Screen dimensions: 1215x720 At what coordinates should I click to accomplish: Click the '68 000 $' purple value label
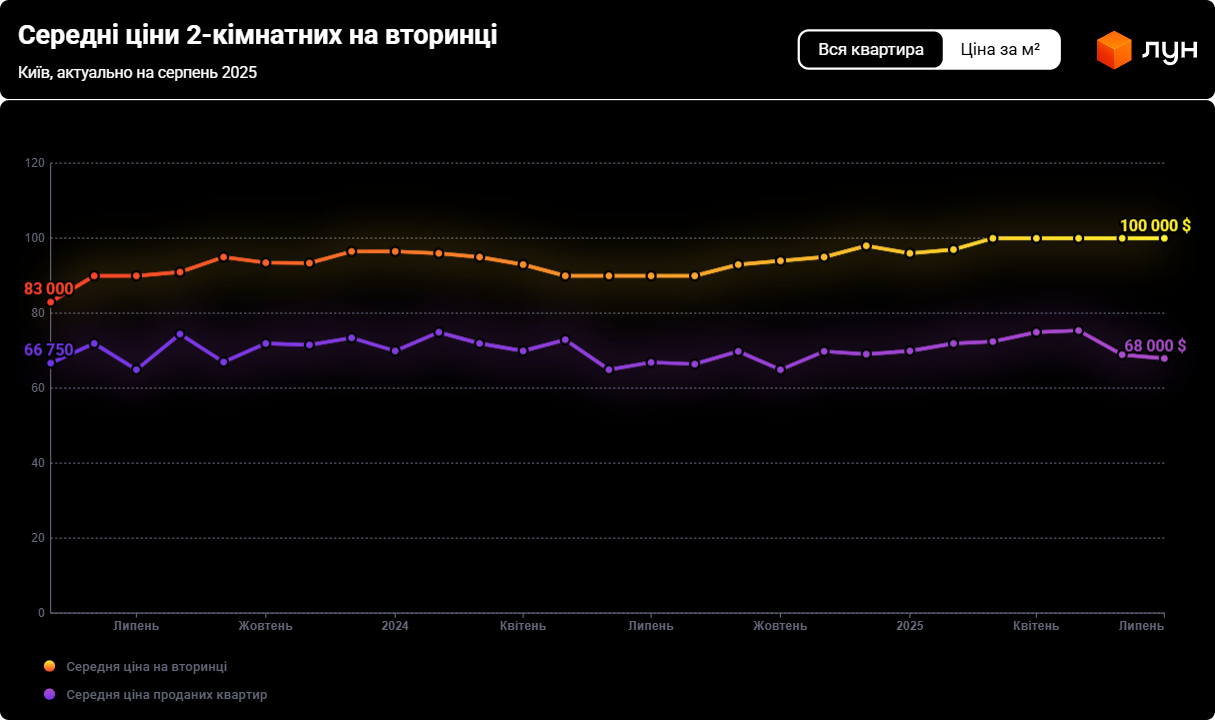[x=1155, y=345]
